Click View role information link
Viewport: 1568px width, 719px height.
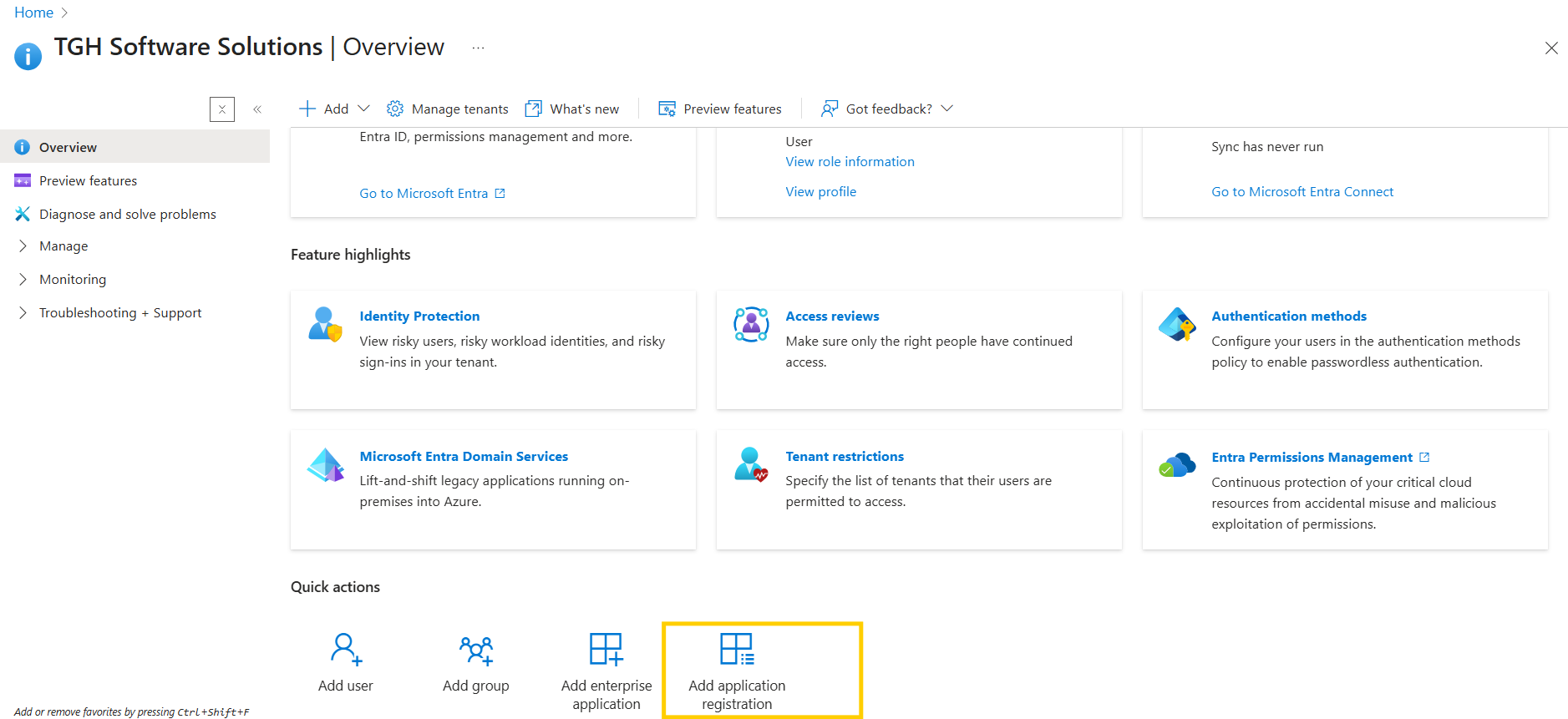[x=850, y=161]
